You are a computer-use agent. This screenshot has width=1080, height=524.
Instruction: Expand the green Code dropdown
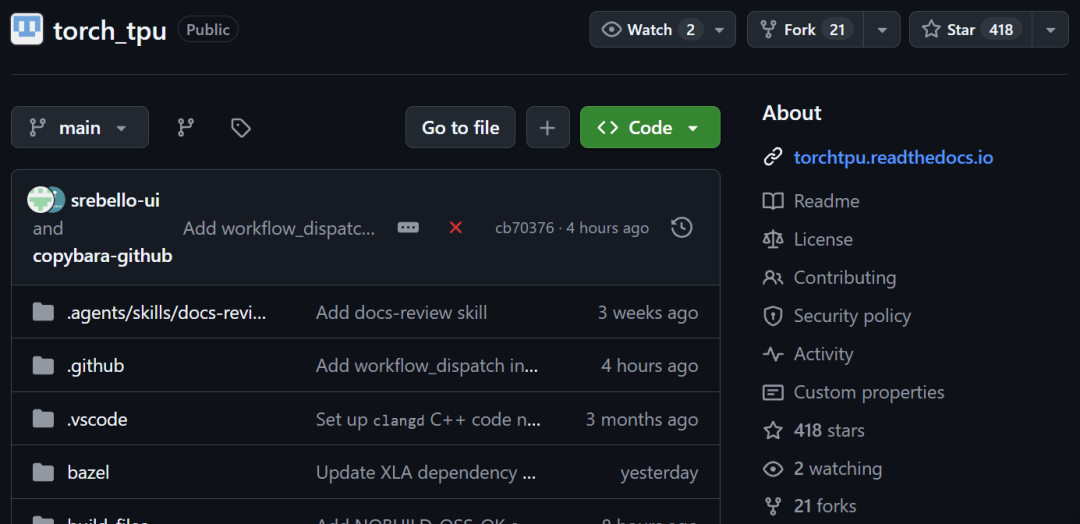tap(650, 127)
